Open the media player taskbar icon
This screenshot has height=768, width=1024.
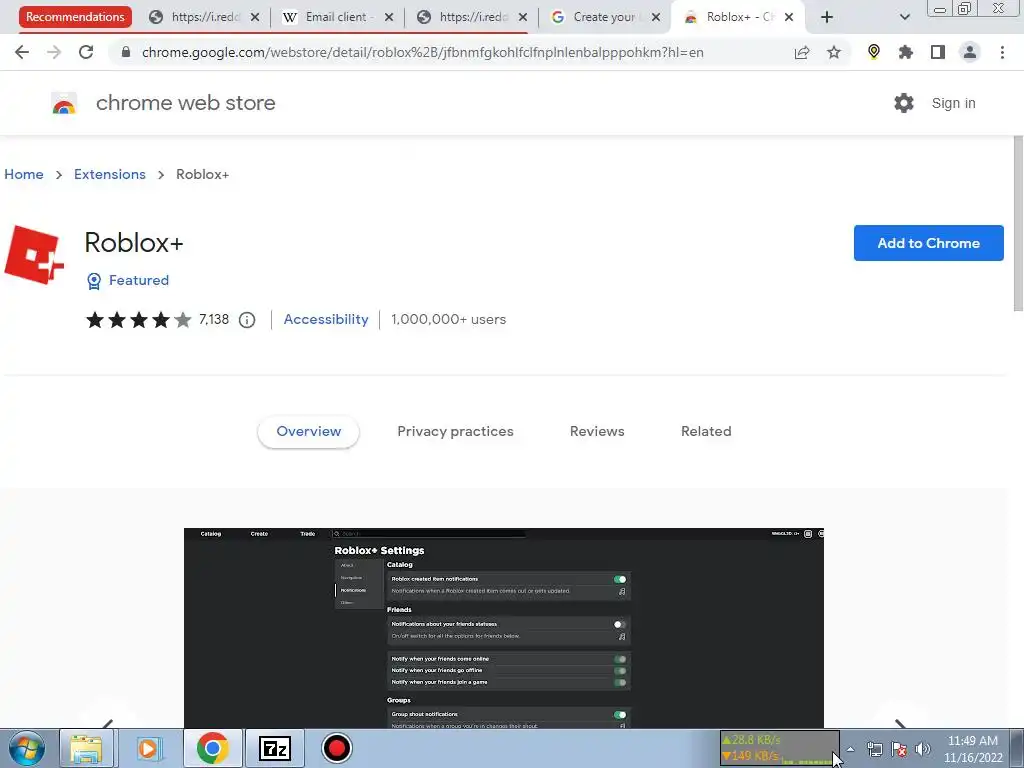pos(148,748)
